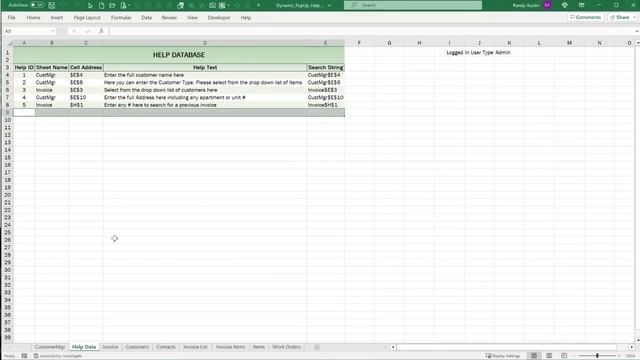Image resolution: width=640 pixels, height=360 pixels.
Task: Click cell 'Select from the drop down list of customers here'
Action: (205, 90)
